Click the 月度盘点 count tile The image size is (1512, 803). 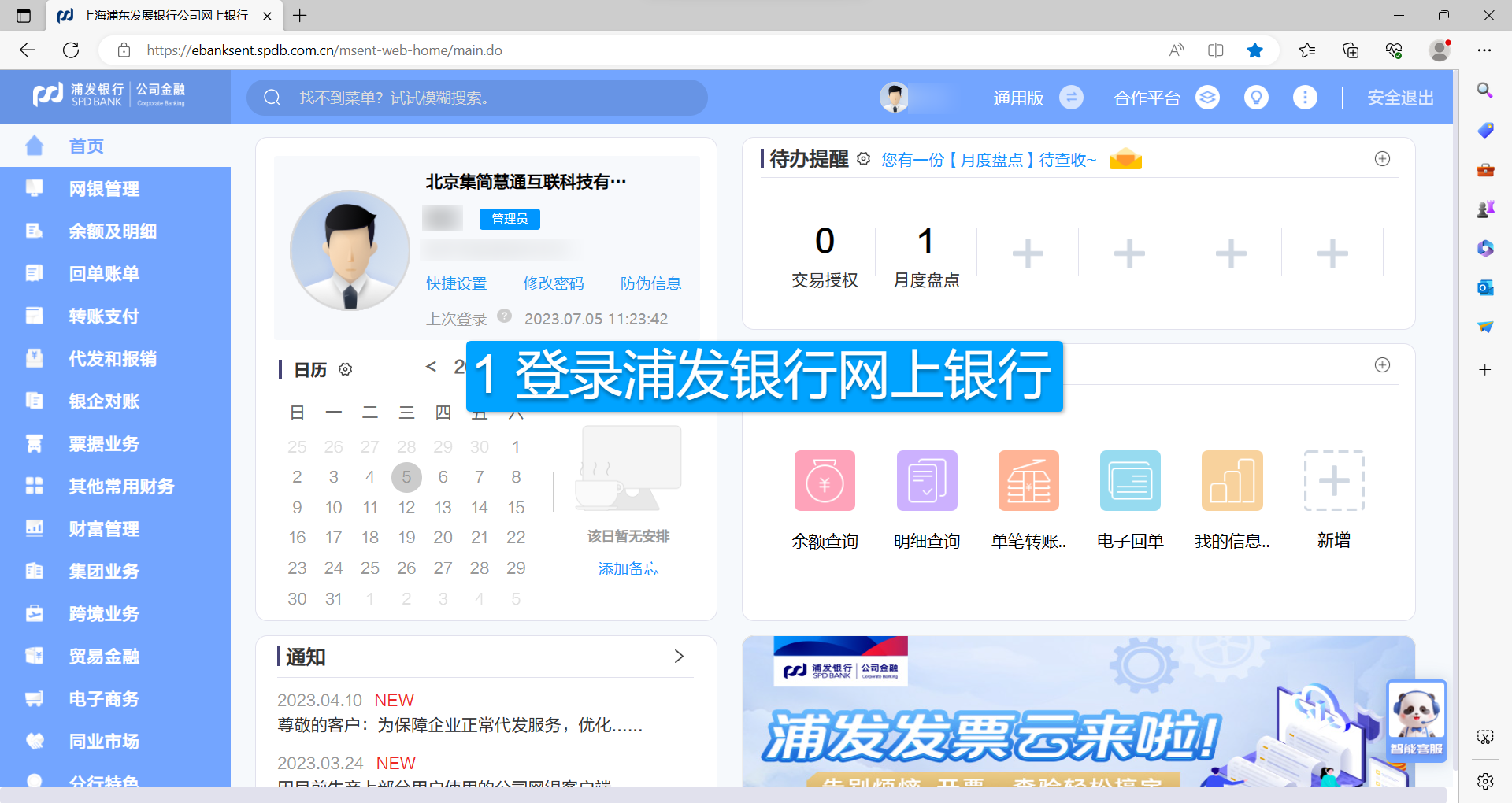click(926, 256)
